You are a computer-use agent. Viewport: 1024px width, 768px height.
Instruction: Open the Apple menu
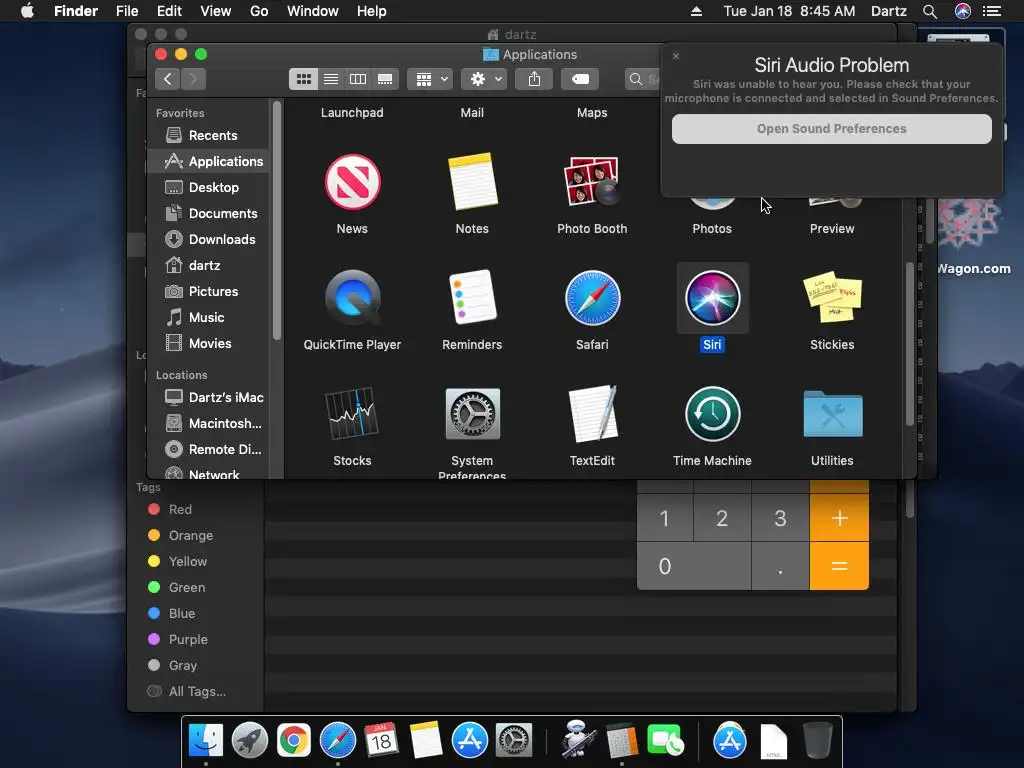27,11
